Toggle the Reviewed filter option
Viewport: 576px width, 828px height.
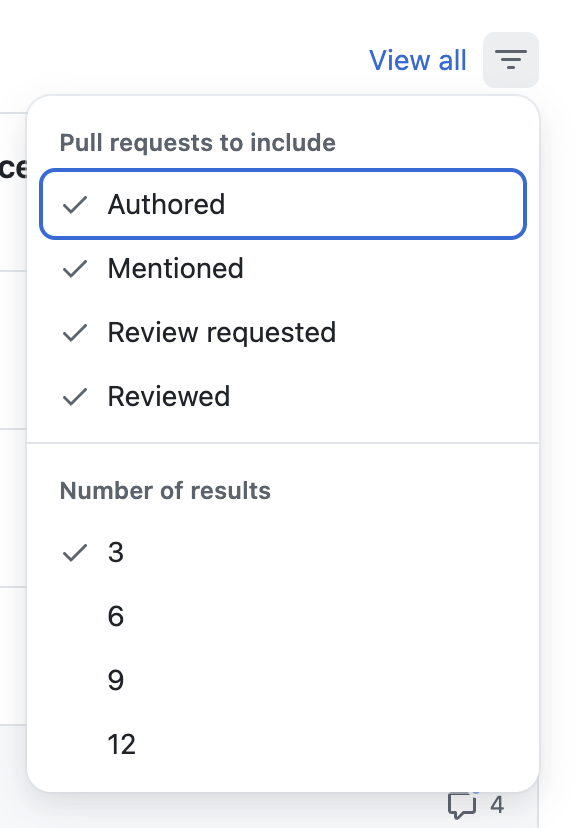pos(283,397)
